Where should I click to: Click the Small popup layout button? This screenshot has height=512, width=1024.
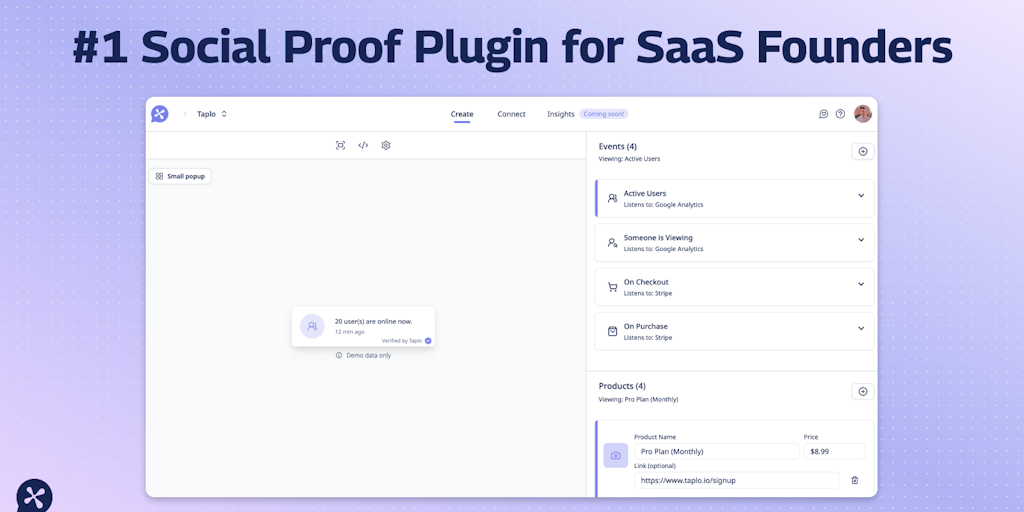[x=180, y=176]
